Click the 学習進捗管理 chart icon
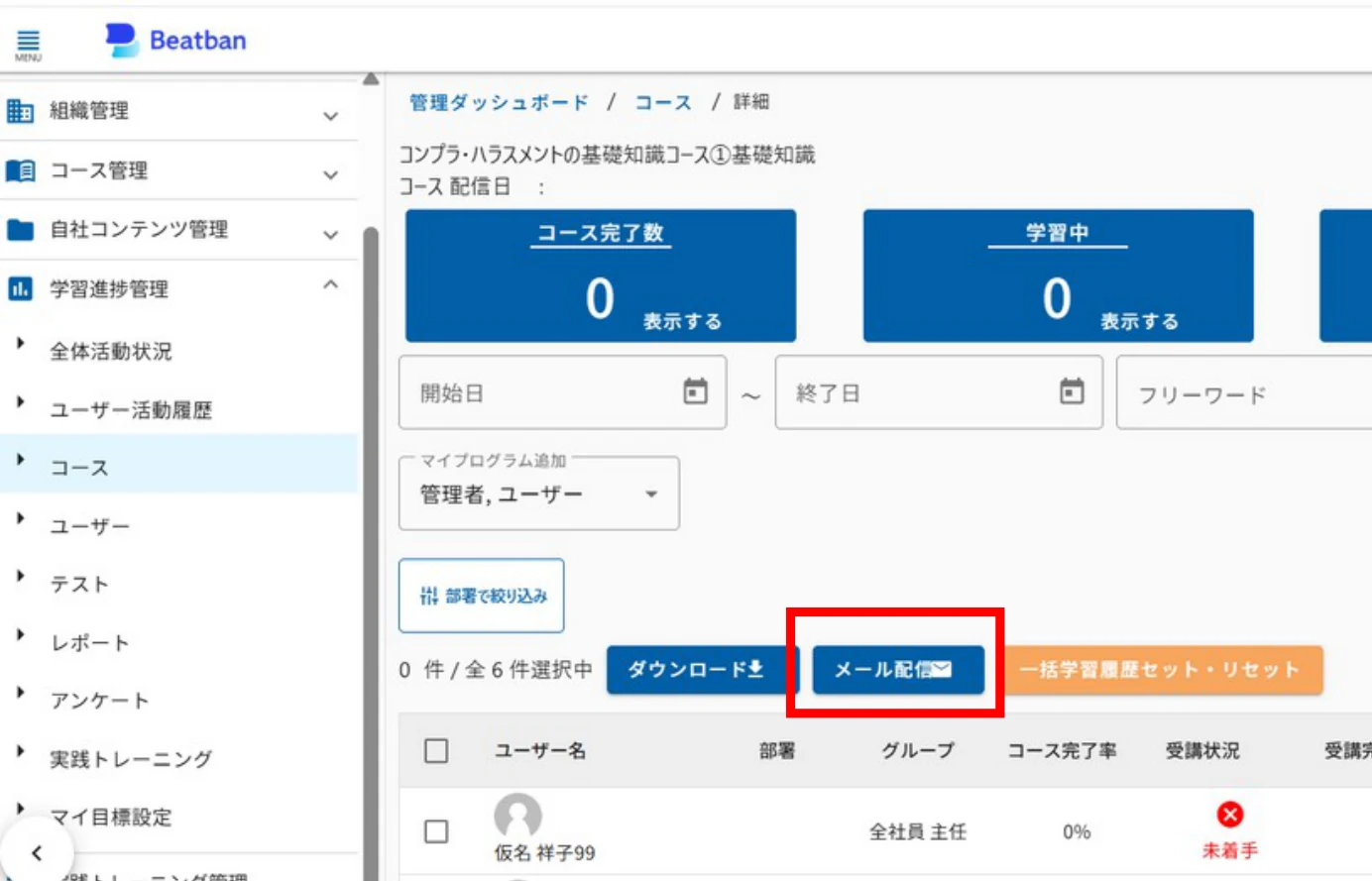 pyautogui.click(x=20, y=288)
